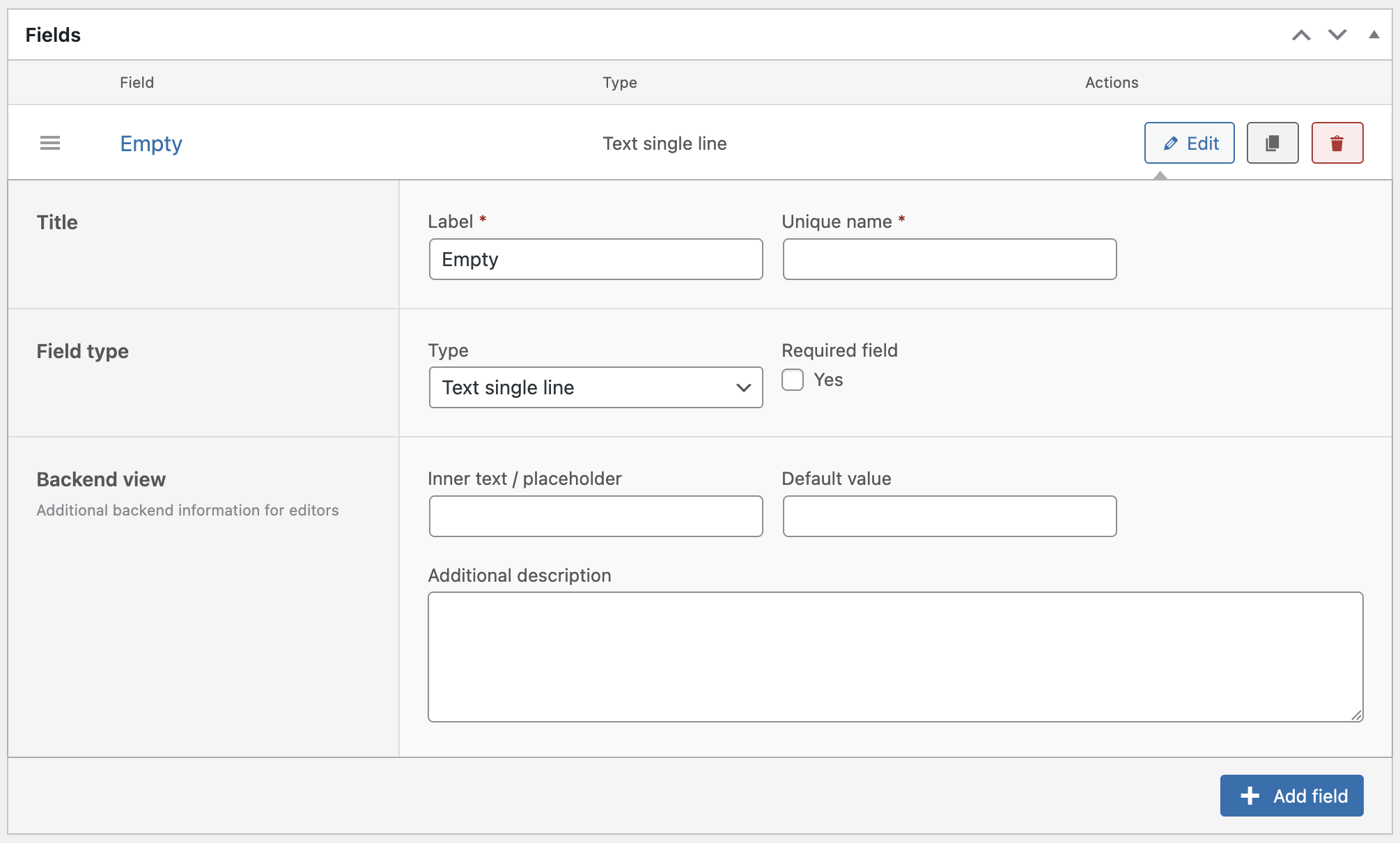Enable the Required field Yes checkbox

point(792,380)
